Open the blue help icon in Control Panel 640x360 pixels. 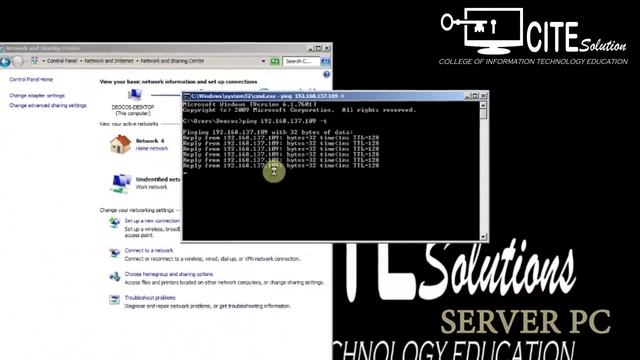[326, 74]
